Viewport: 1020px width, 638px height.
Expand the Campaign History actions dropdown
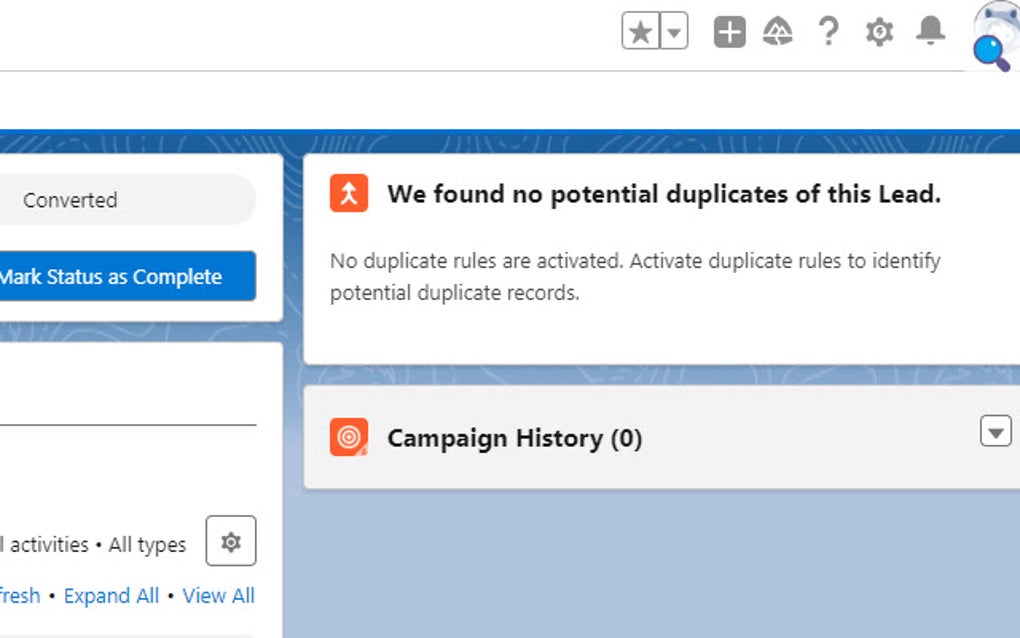(995, 432)
